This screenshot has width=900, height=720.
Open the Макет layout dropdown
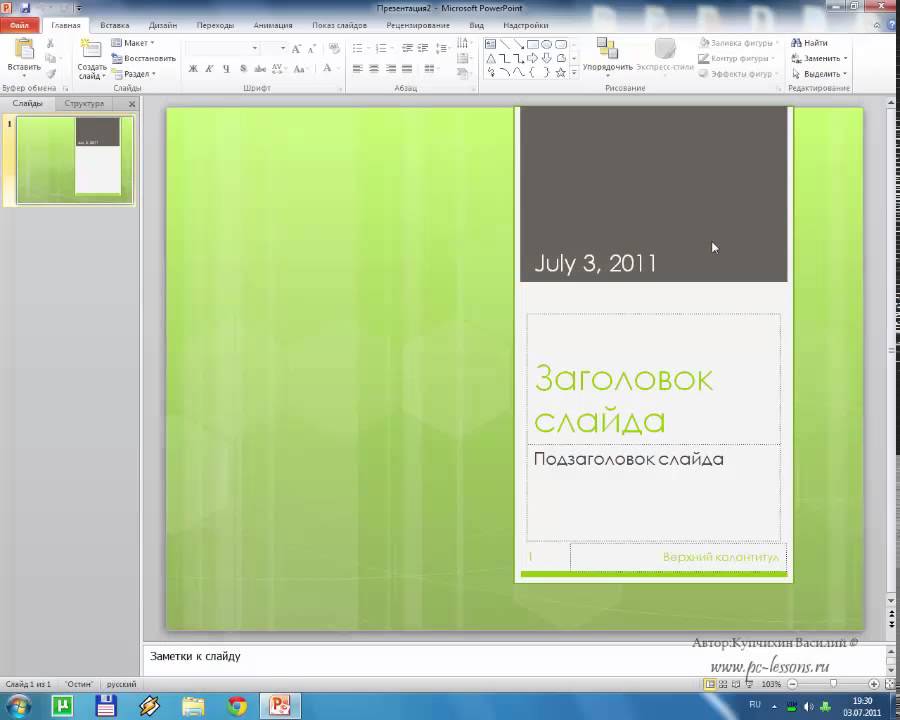pos(133,43)
